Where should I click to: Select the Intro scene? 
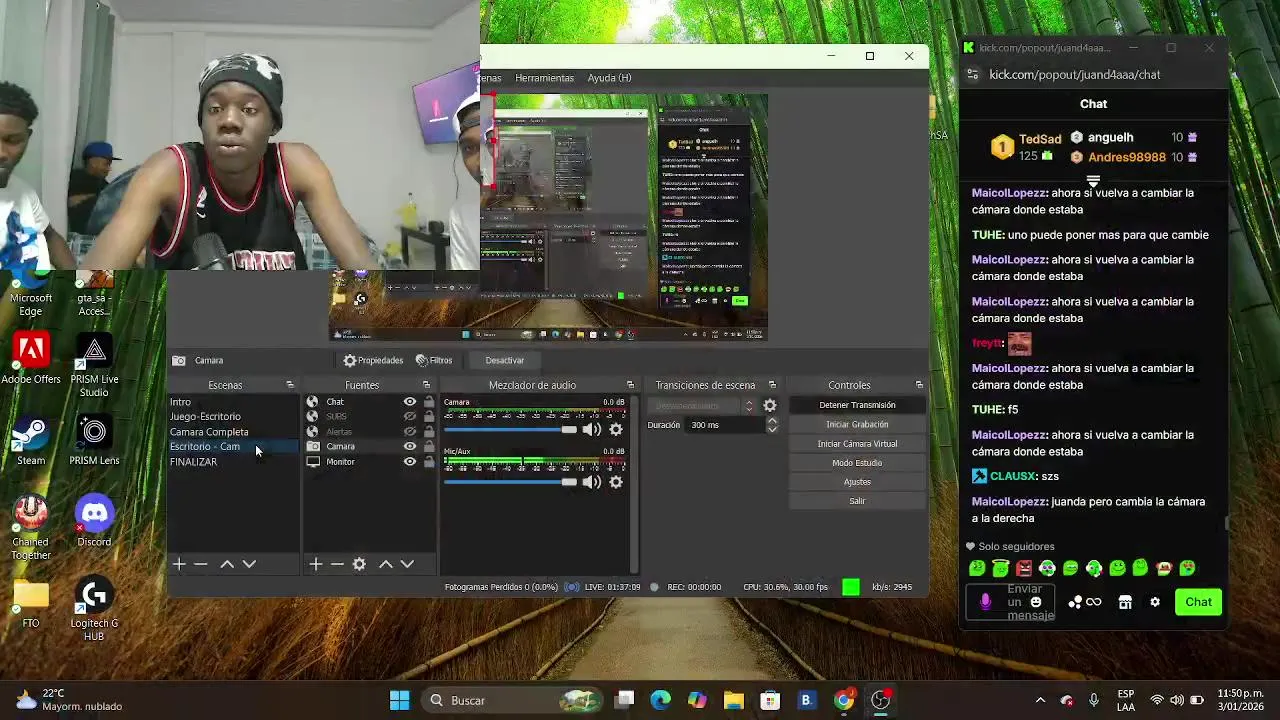click(233, 402)
